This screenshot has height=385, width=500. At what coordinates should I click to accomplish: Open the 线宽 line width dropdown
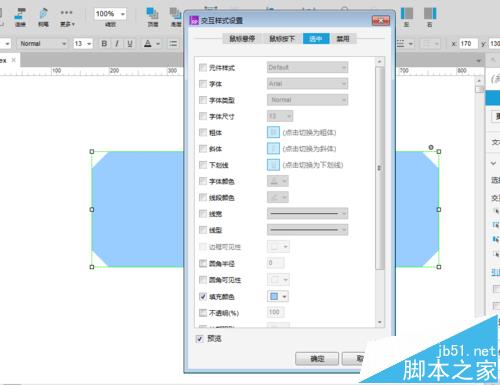pos(307,213)
